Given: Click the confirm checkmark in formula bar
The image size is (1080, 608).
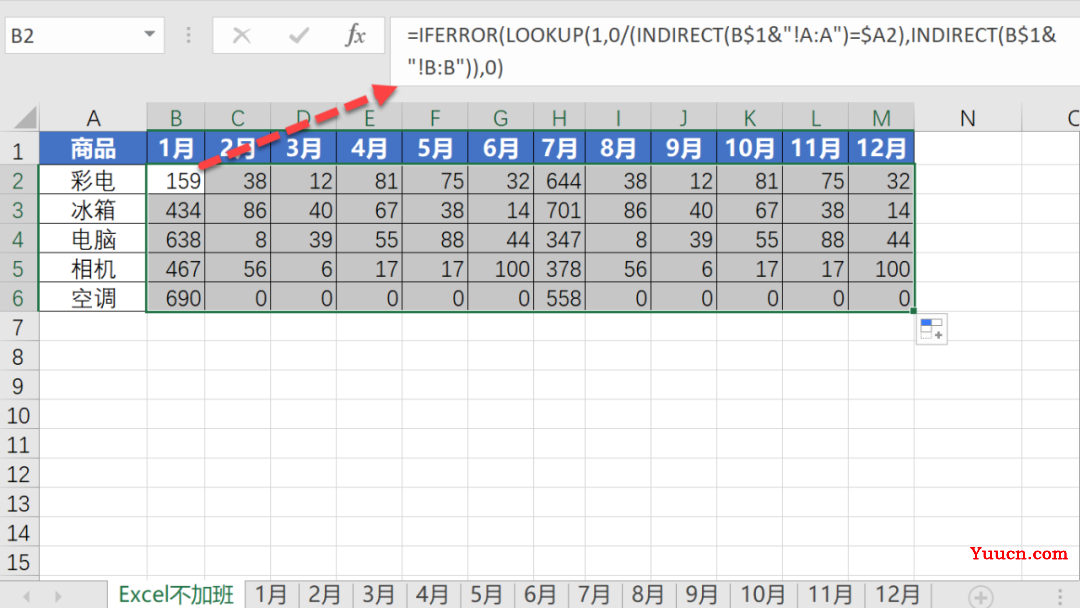Looking at the screenshot, I should click(298, 35).
